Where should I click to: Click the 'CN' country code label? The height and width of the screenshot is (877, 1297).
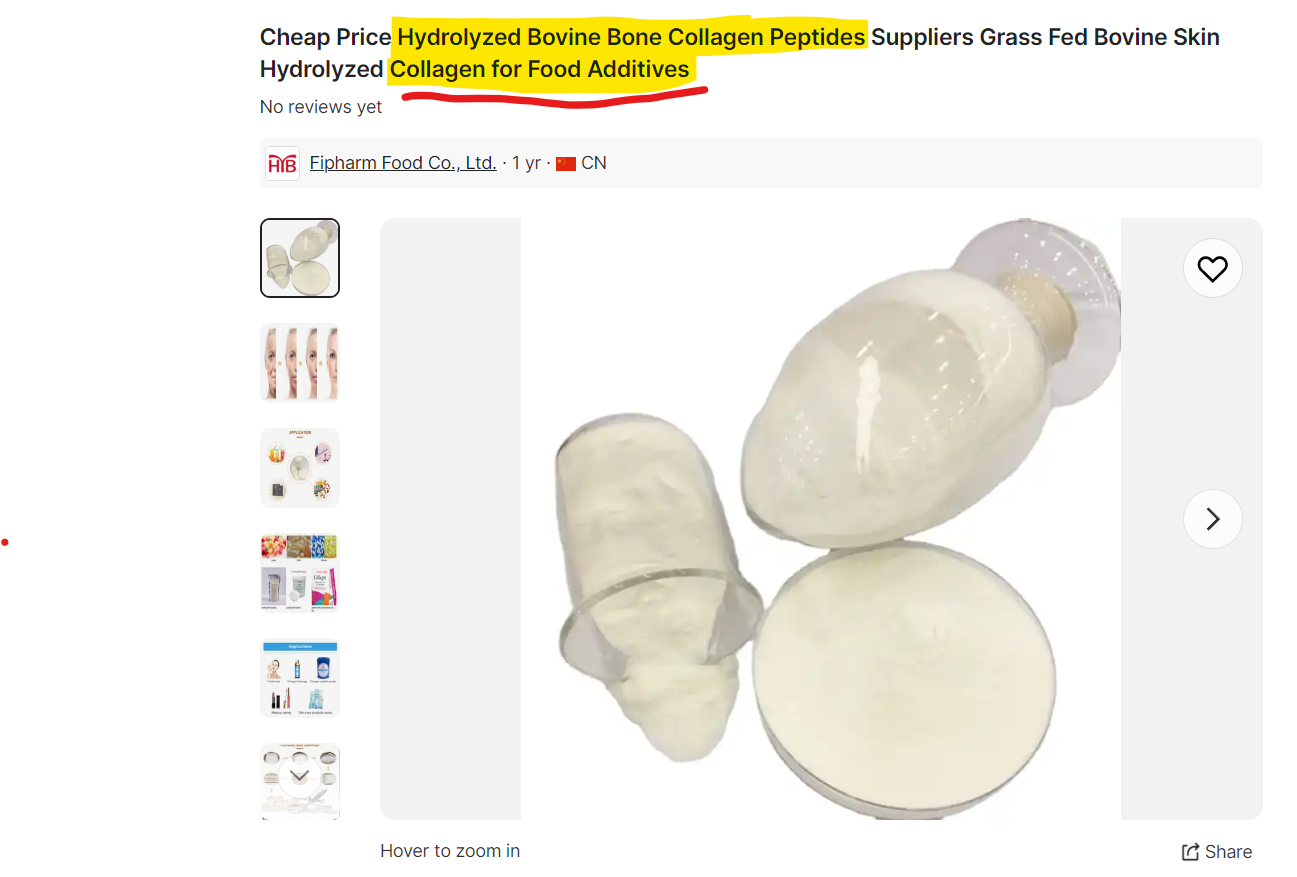594,163
